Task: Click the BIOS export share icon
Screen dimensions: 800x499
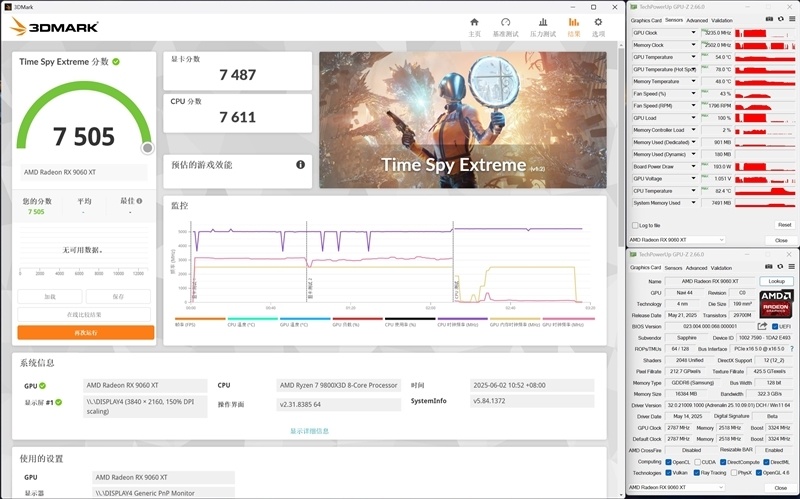Action: (x=762, y=327)
